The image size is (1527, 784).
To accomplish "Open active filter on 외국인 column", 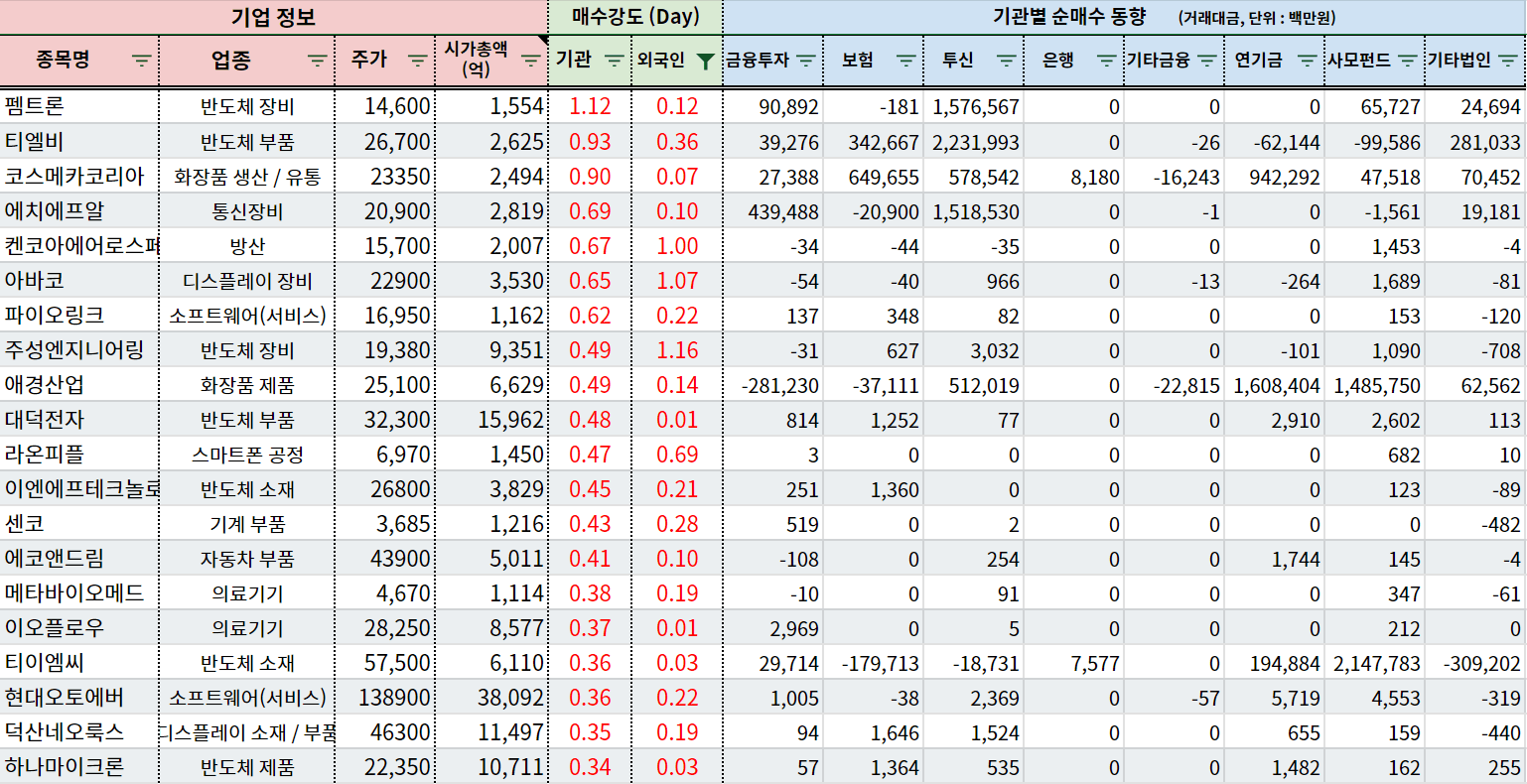I will click(x=705, y=61).
